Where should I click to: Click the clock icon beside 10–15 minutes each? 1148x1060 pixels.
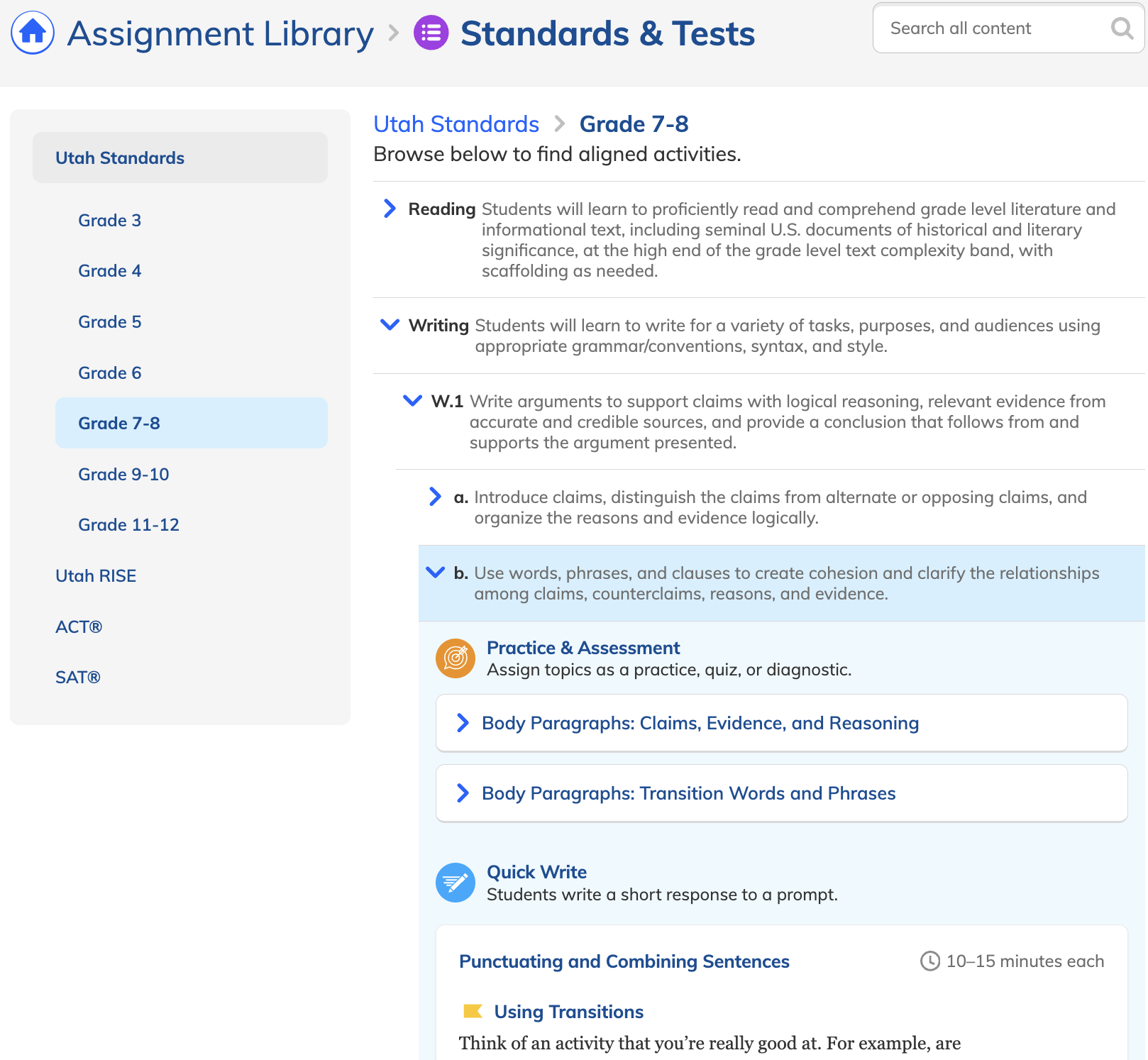coord(929,961)
